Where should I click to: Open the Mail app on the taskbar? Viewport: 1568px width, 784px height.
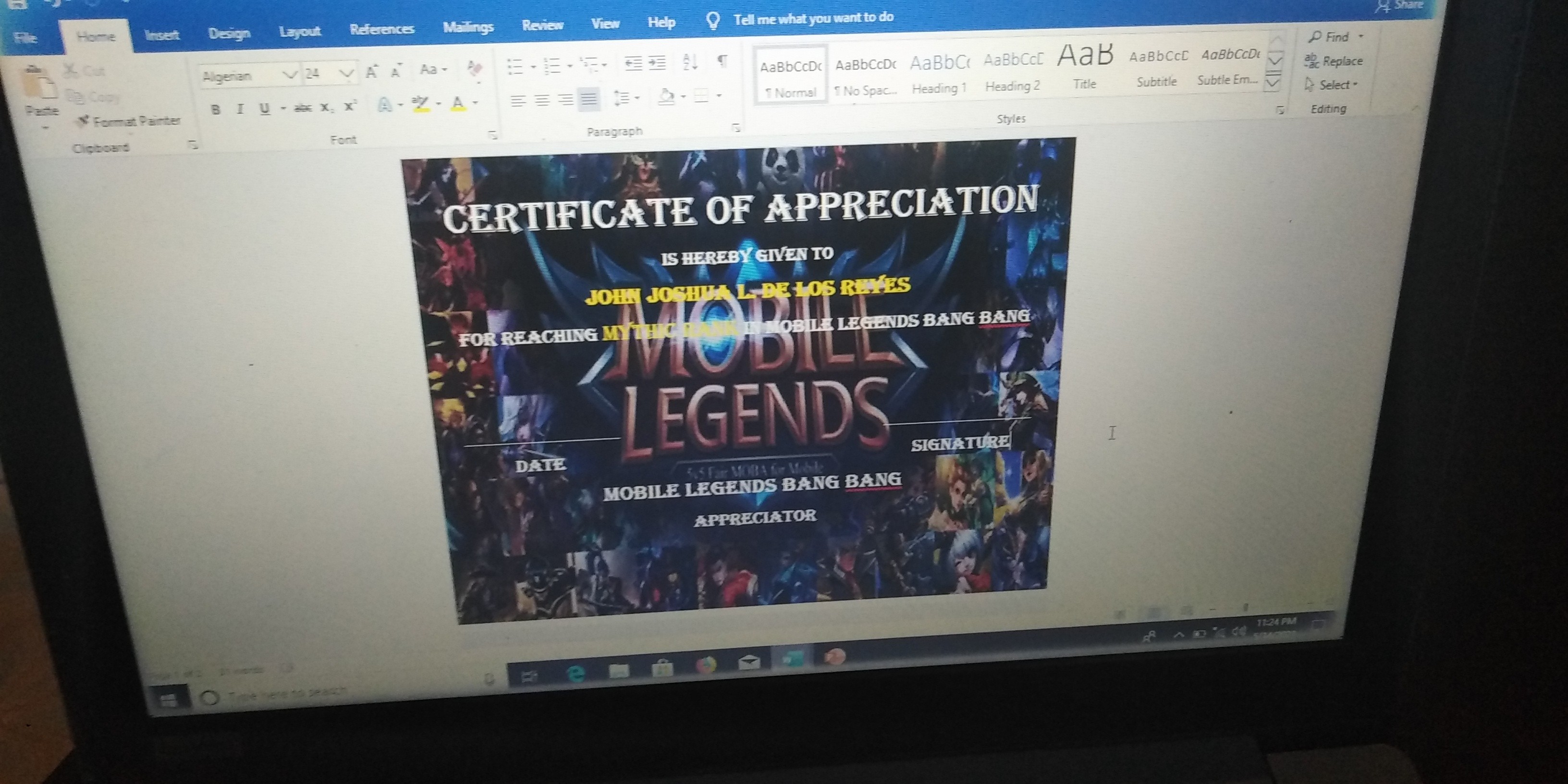click(x=749, y=662)
